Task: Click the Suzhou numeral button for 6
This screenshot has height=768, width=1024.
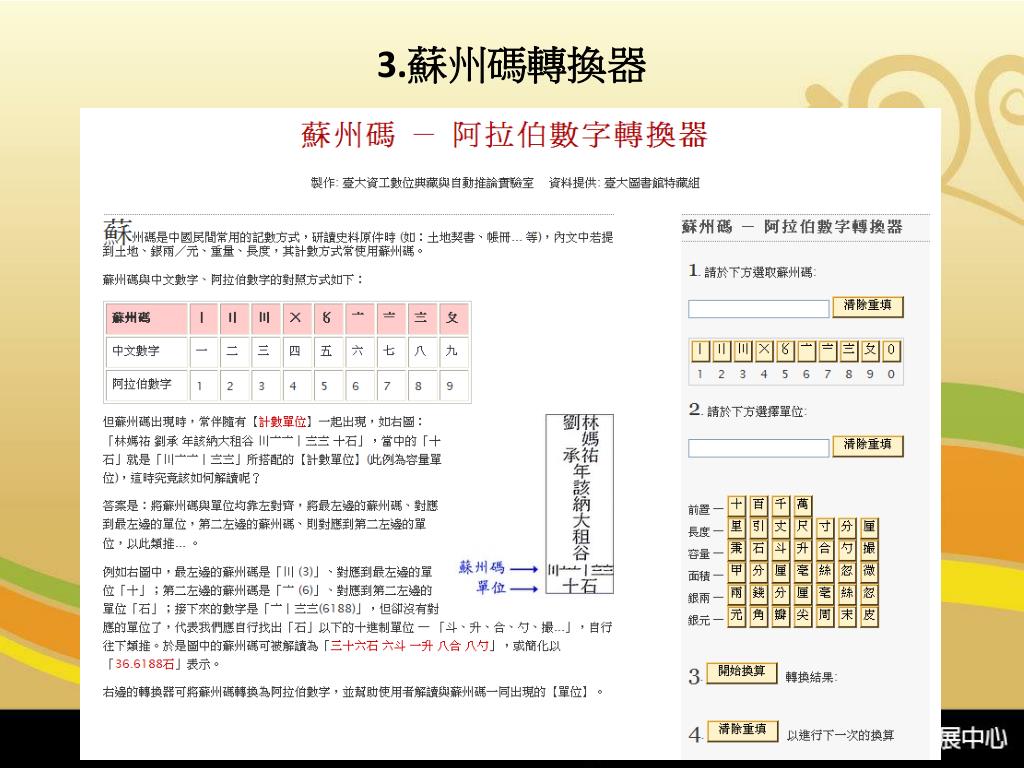Action: [x=806, y=351]
